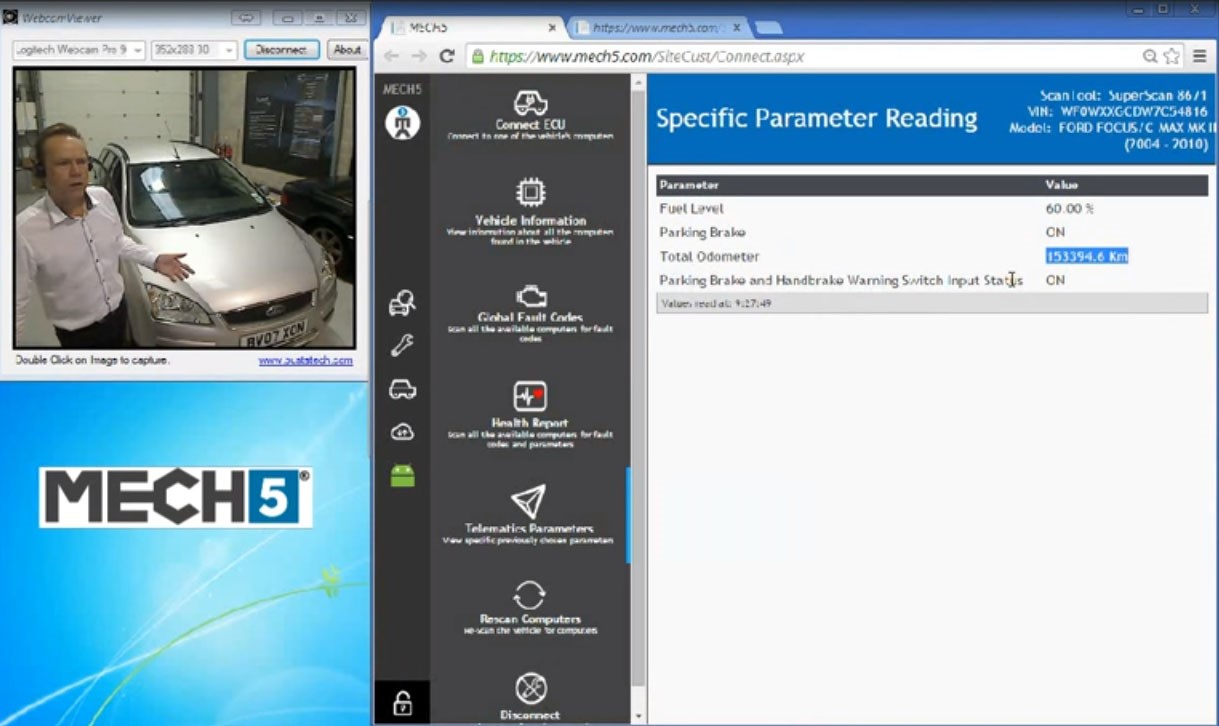1219x726 pixels.
Task: Click the scrollbar down arrow in menu
Action: click(x=640, y=716)
